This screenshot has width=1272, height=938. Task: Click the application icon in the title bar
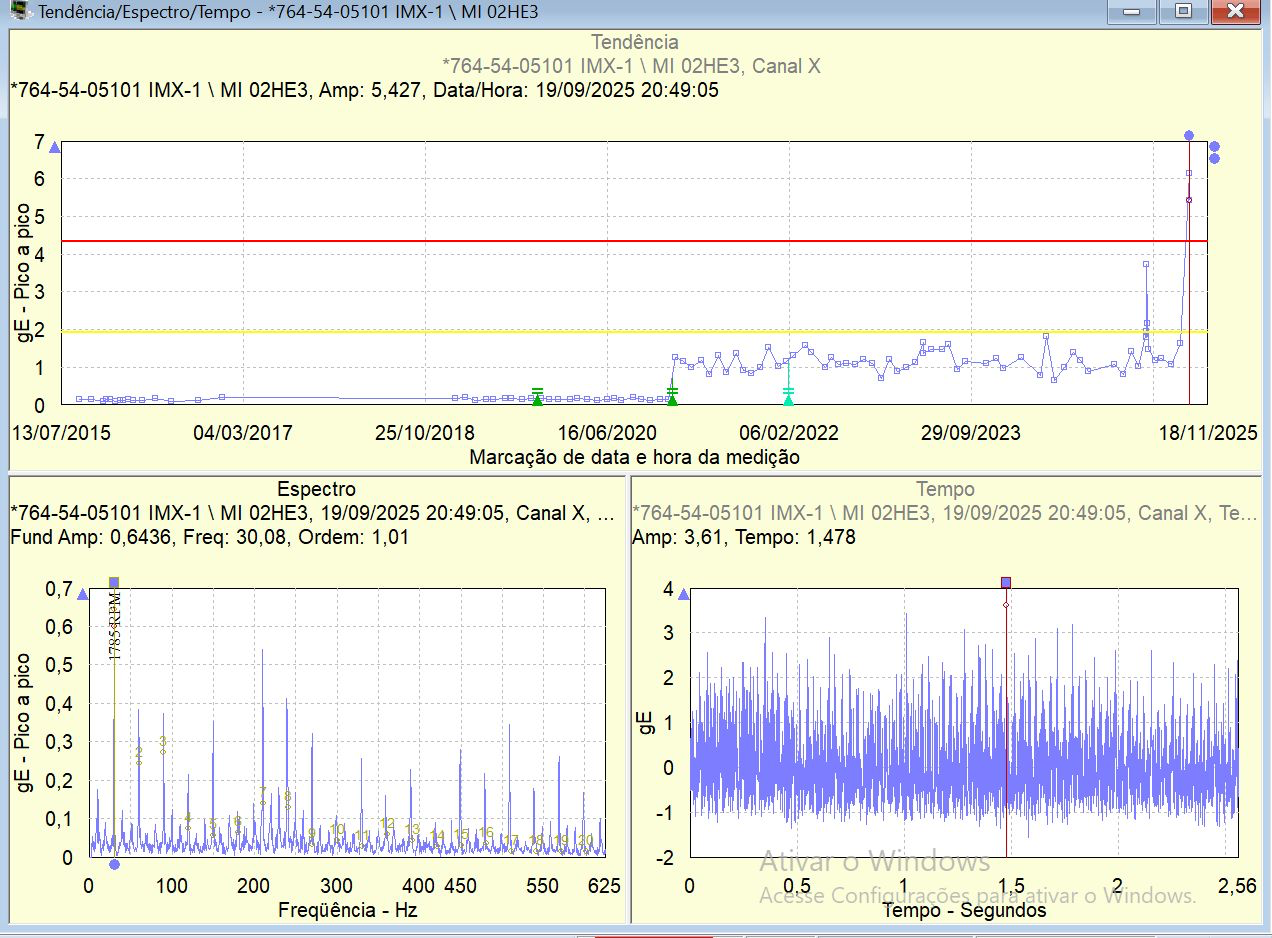(18, 11)
